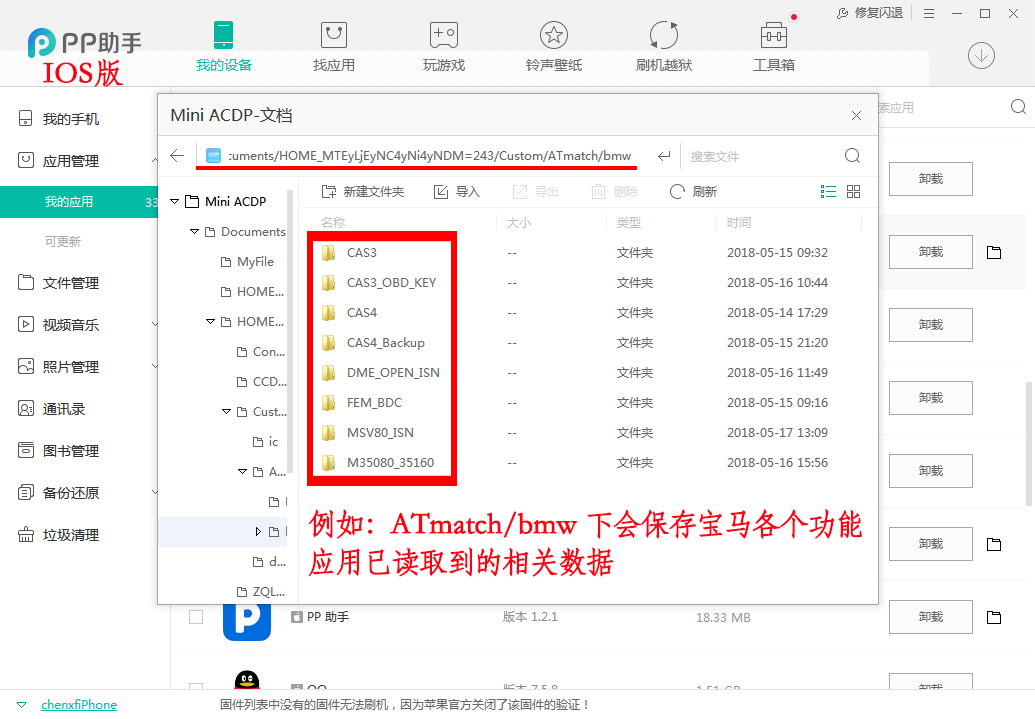Click 刷新 refresh button
This screenshot has height=719, width=1035.
point(693,191)
